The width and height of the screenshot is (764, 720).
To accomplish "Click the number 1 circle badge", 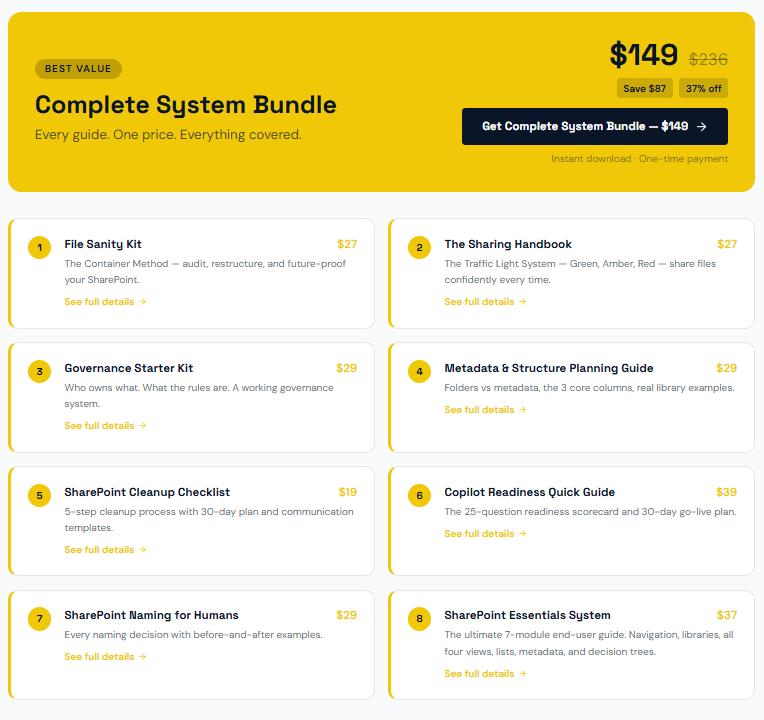I will tap(39, 248).
